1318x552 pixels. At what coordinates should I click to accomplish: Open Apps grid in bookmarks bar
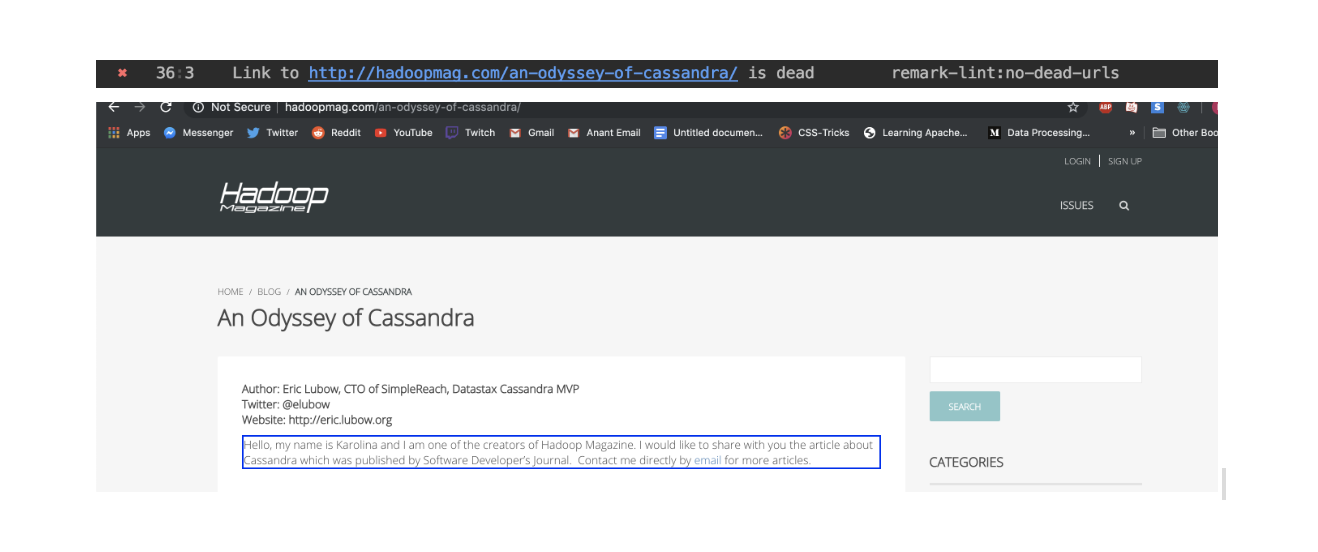coord(129,132)
